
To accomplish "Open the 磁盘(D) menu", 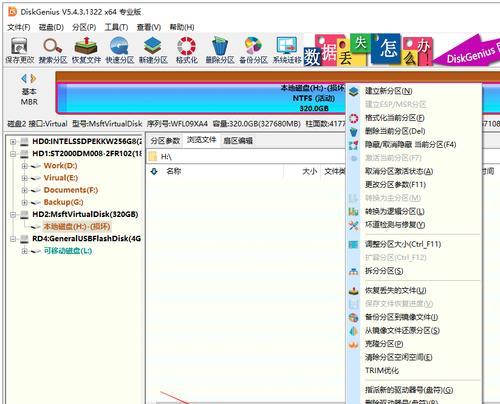I will 51,27.
